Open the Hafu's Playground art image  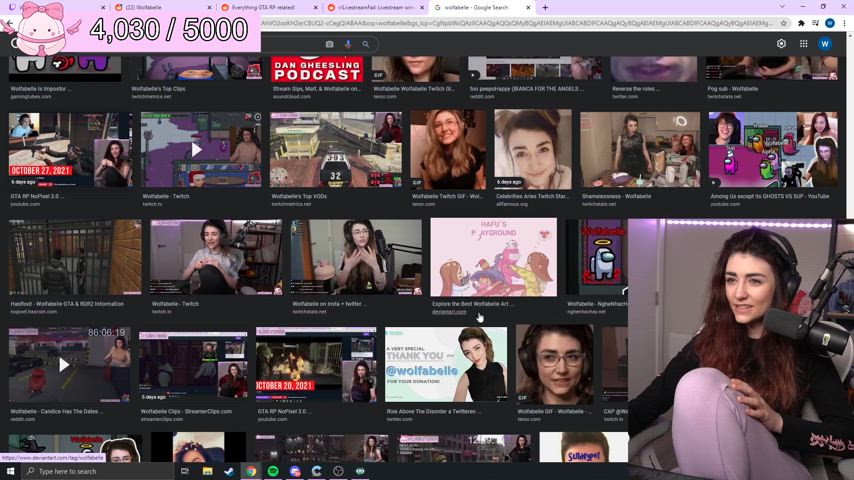point(493,257)
